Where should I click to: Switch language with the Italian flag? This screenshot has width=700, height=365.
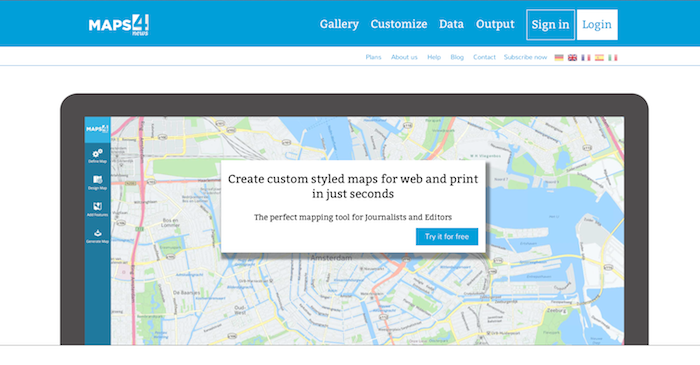(x=612, y=58)
